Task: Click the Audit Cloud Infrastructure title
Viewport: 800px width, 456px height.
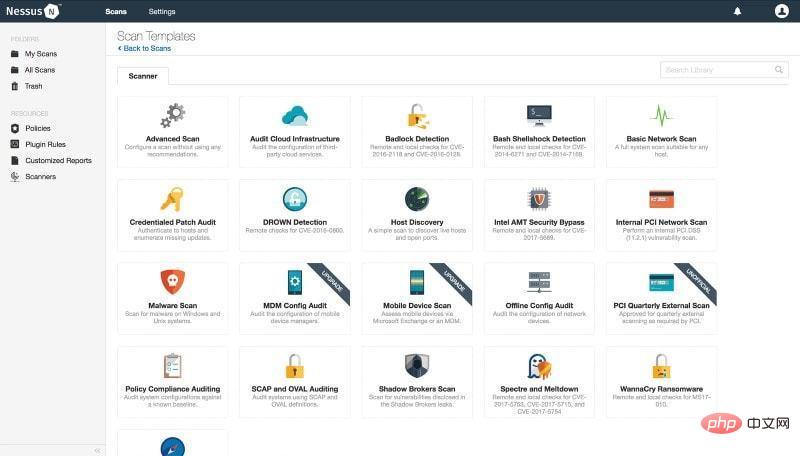Action: pos(295,139)
